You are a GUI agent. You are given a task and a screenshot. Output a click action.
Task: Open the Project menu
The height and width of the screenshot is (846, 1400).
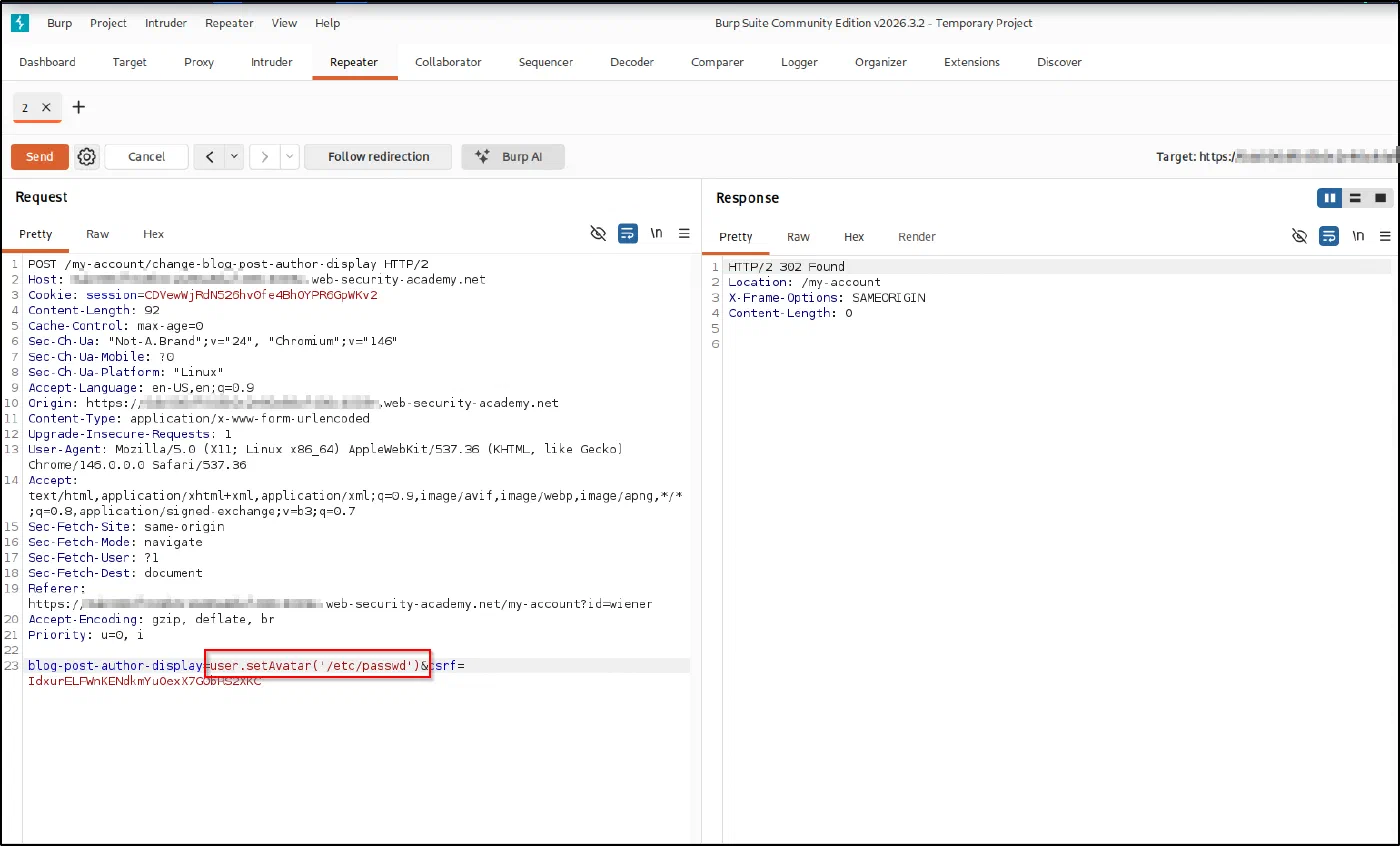[x=108, y=23]
